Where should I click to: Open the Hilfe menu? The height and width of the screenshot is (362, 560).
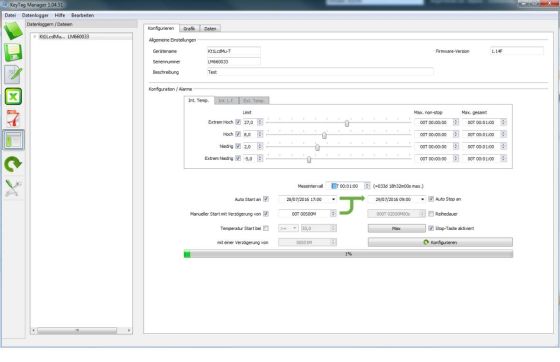point(60,15)
